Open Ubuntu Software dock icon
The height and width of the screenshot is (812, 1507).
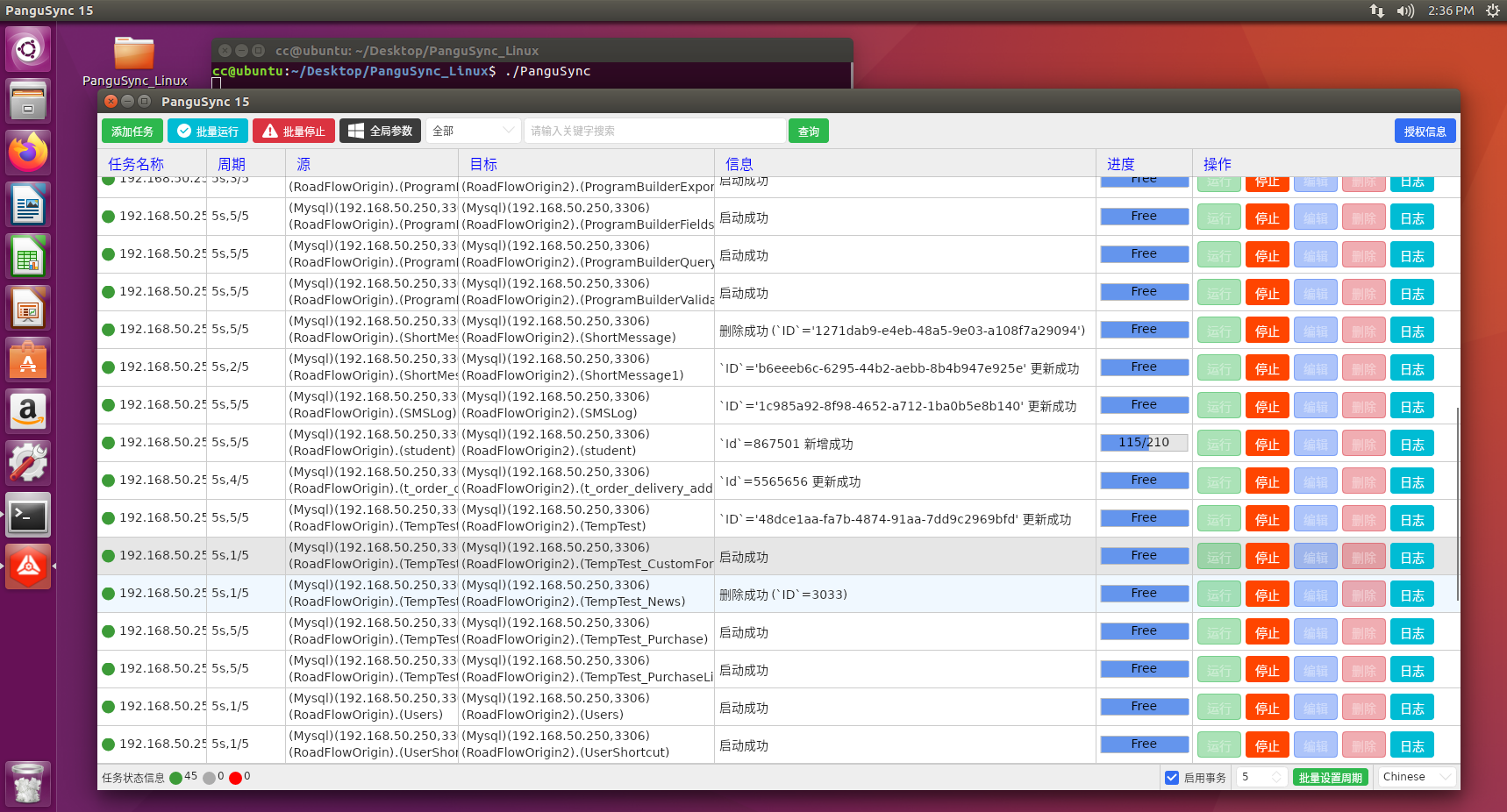coord(28,360)
